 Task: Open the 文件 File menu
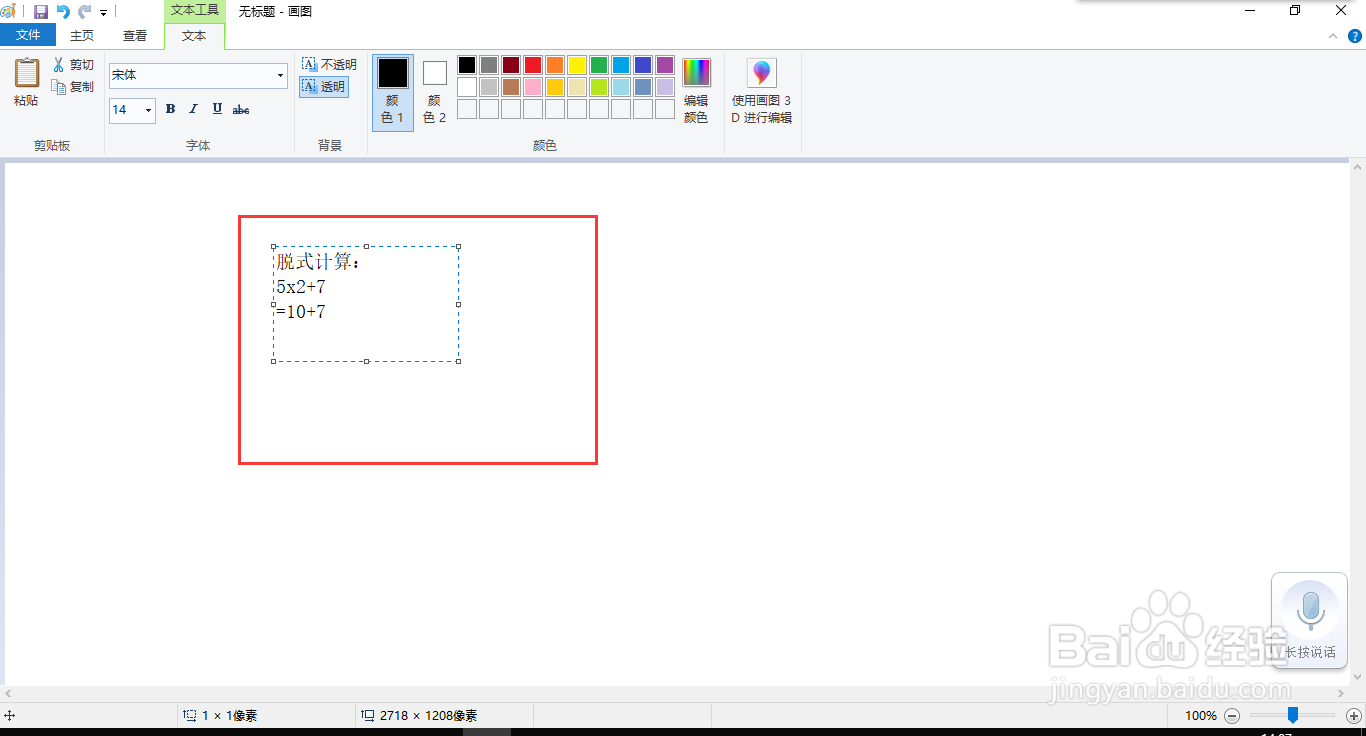tap(28, 35)
